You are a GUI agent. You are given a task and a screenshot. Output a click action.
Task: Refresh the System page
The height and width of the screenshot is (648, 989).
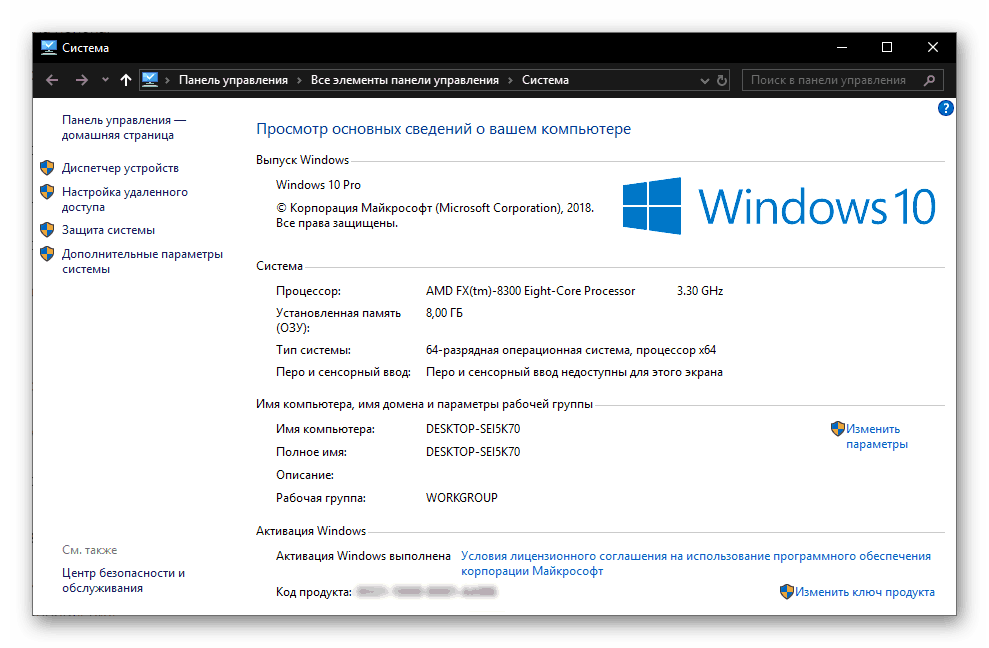[x=722, y=80]
